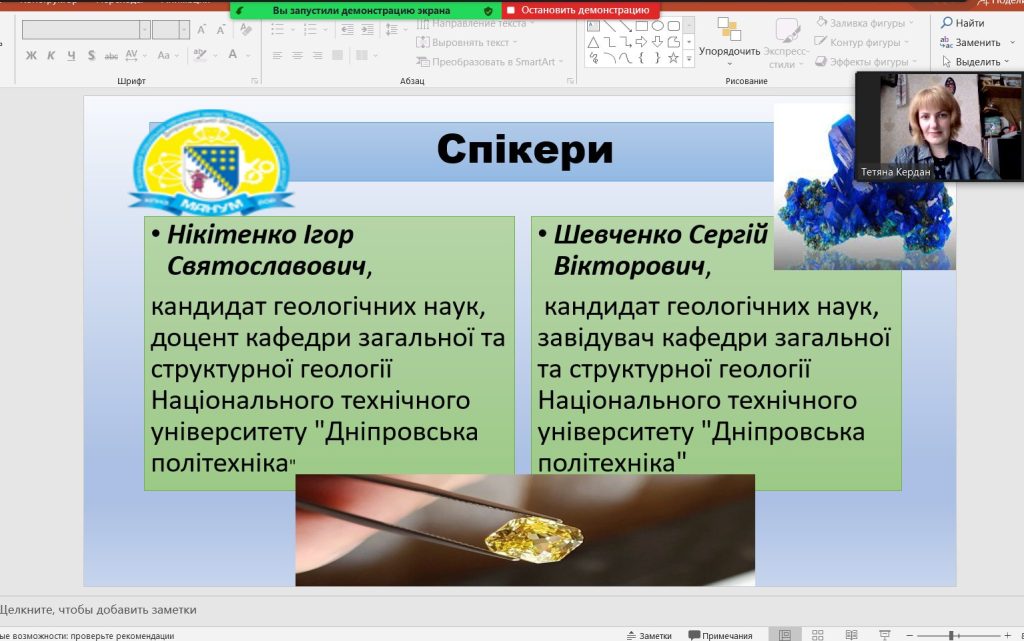Open the Упорядочить menu
This screenshot has width=1024, height=641.
pos(729,40)
